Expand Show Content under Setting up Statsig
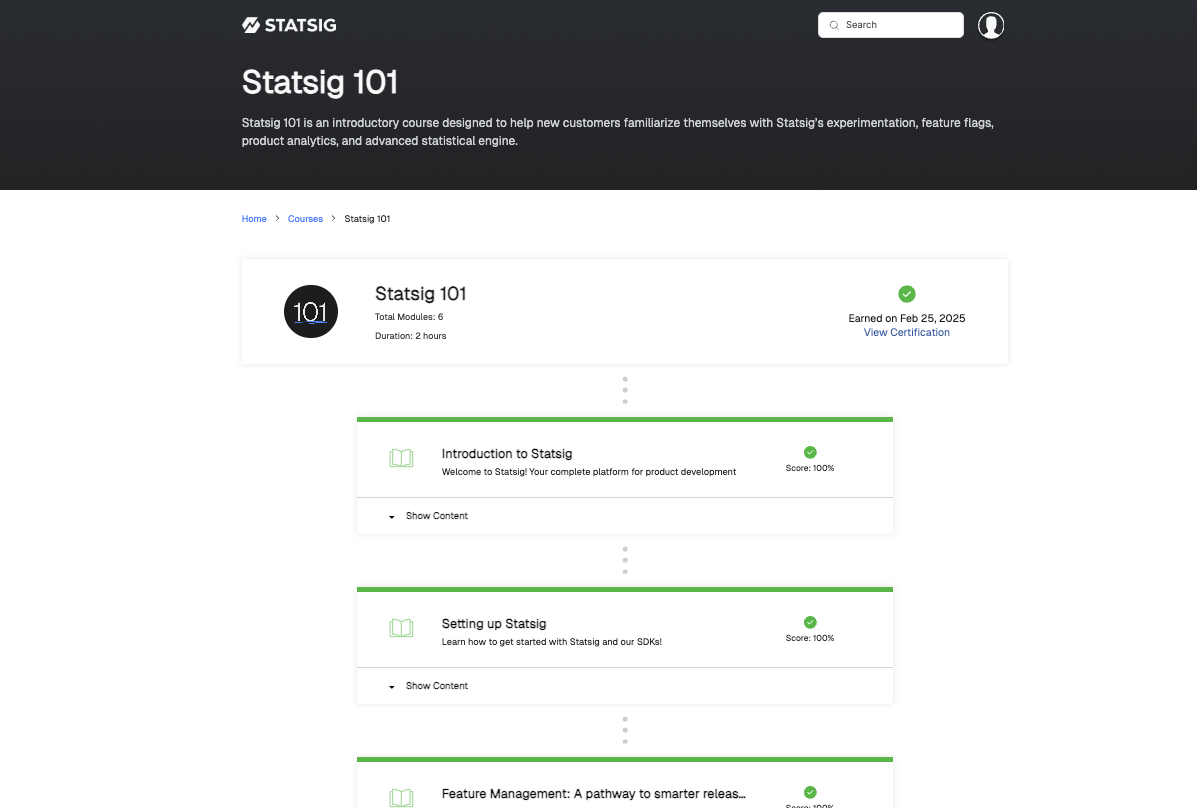This screenshot has height=808, width=1197. pyautogui.click(x=437, y=686)
